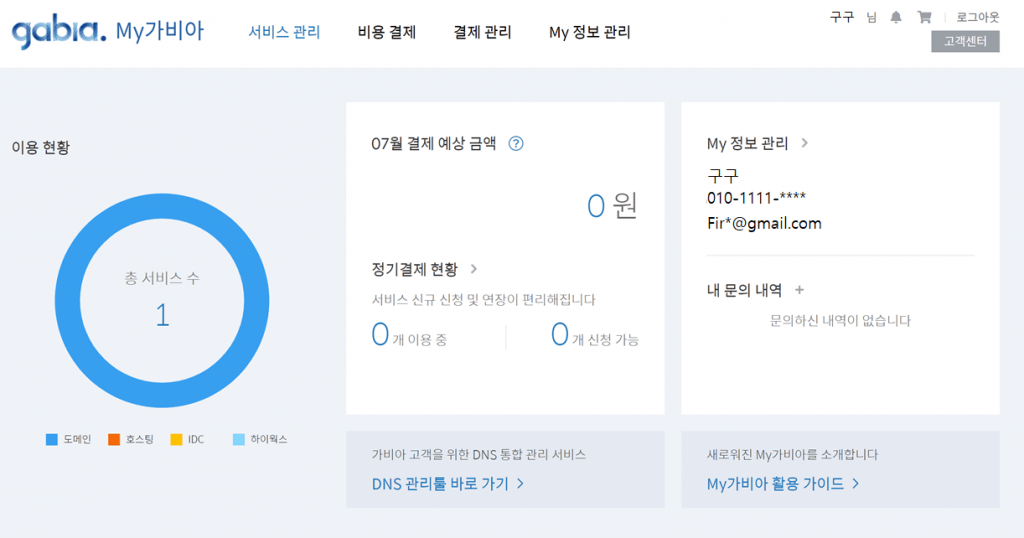Click the gabia logo
Viewport: 1024px width, 538px height.
point(59,32)
